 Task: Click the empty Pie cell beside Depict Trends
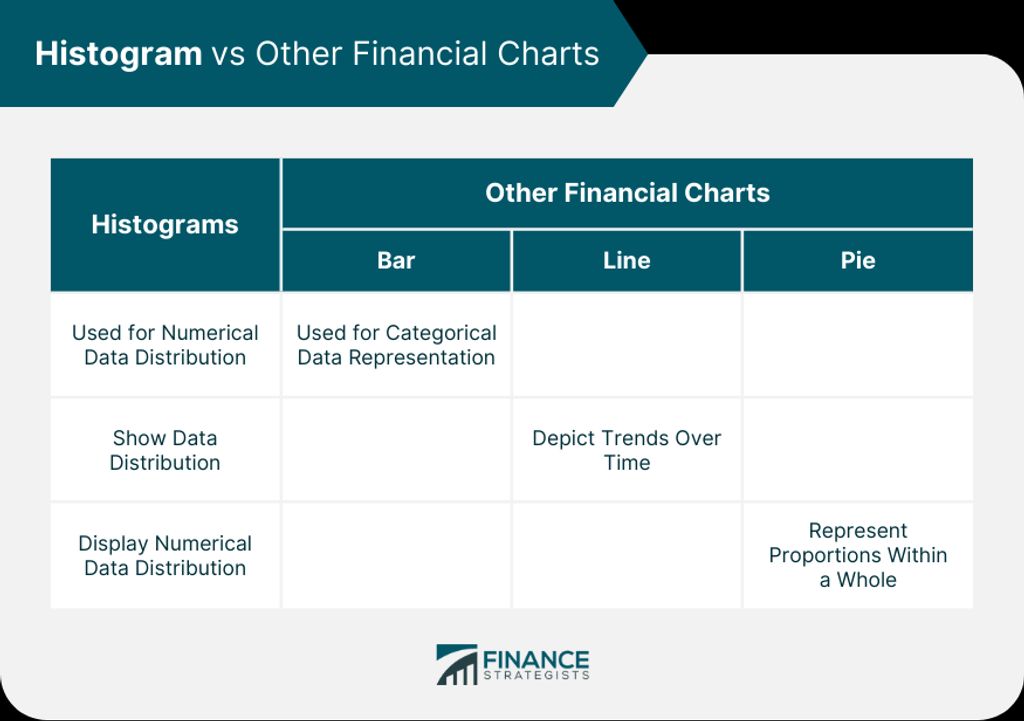click(x=858, y=450)
